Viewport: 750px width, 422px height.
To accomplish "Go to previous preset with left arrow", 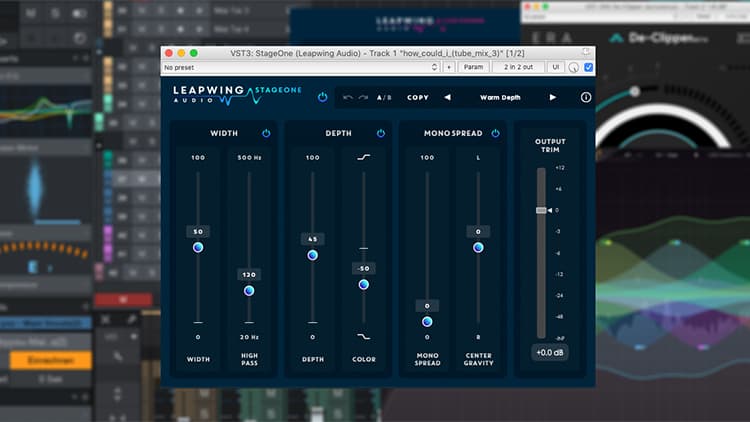I will (x=447, y=97).
